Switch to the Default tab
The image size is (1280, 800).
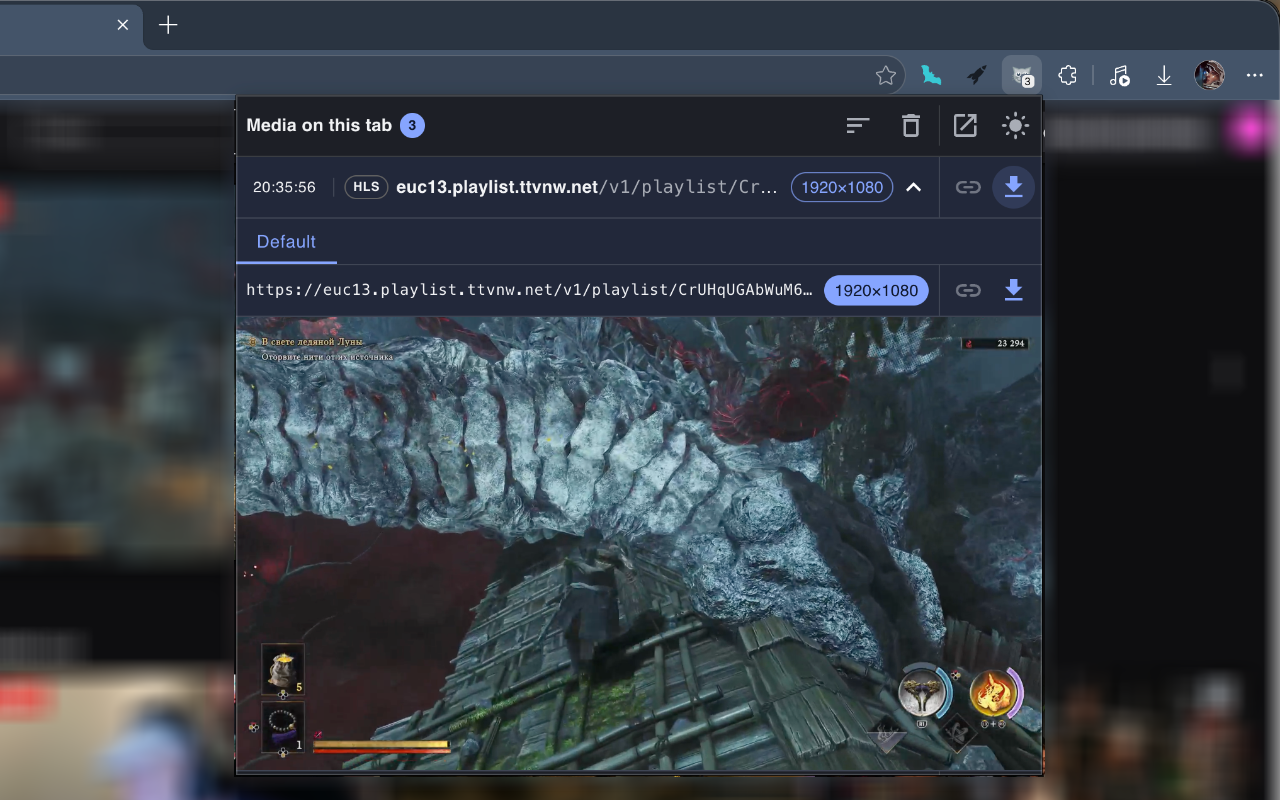pos(286,242)
